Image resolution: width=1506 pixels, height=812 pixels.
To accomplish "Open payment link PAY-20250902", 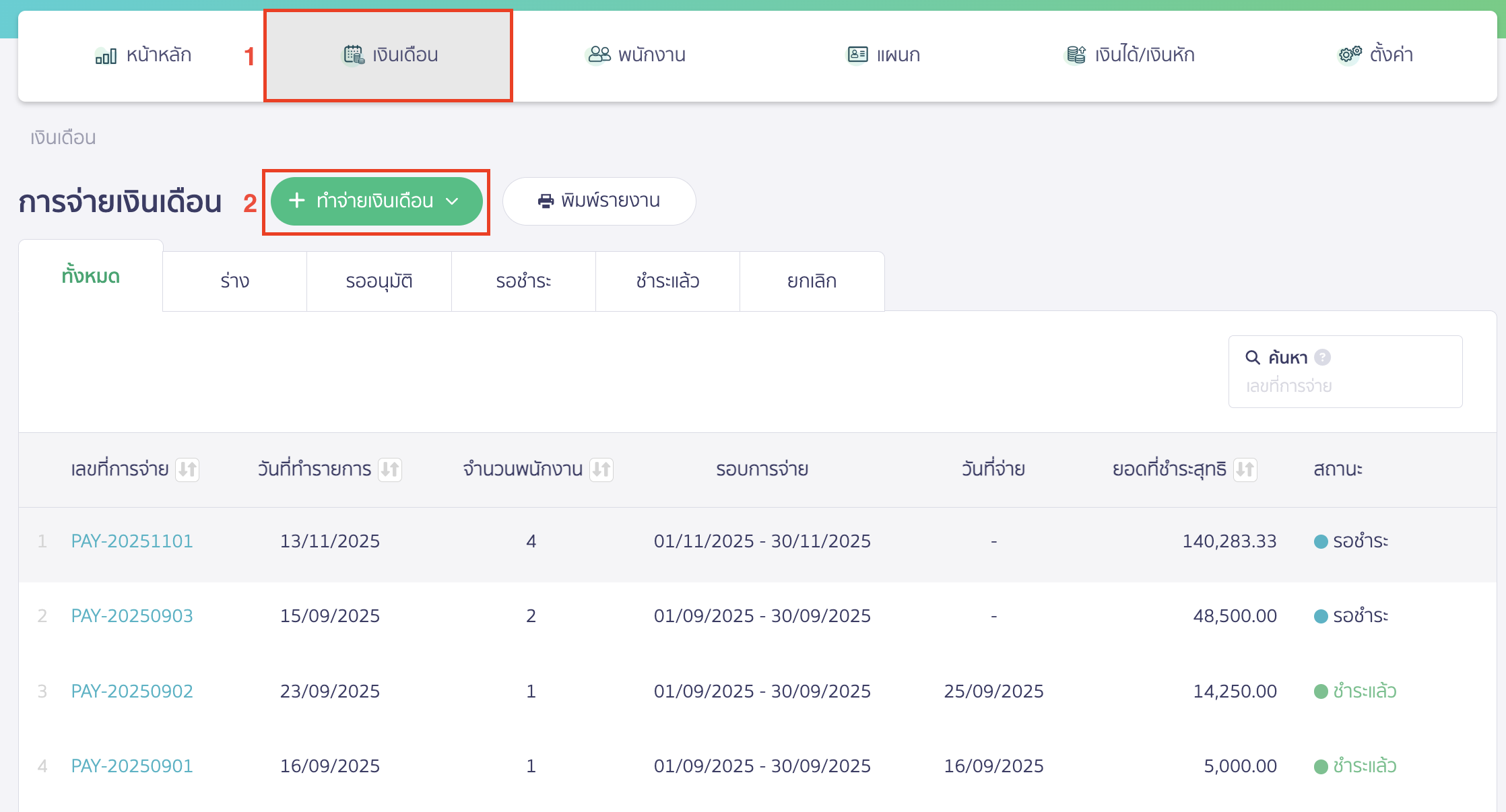I will 132,691.
